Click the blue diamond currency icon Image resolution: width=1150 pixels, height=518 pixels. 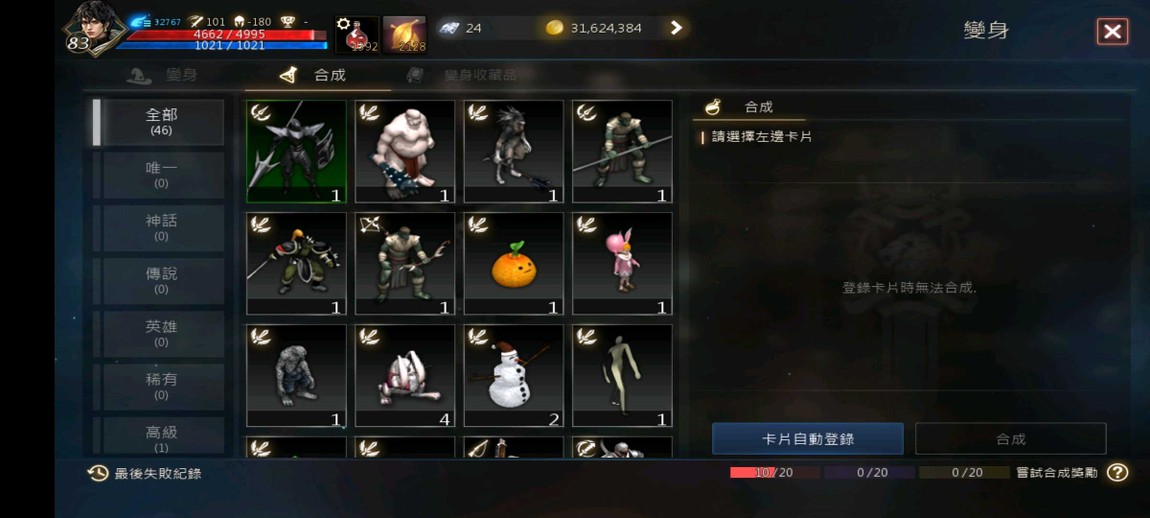(x=449, y=28)
